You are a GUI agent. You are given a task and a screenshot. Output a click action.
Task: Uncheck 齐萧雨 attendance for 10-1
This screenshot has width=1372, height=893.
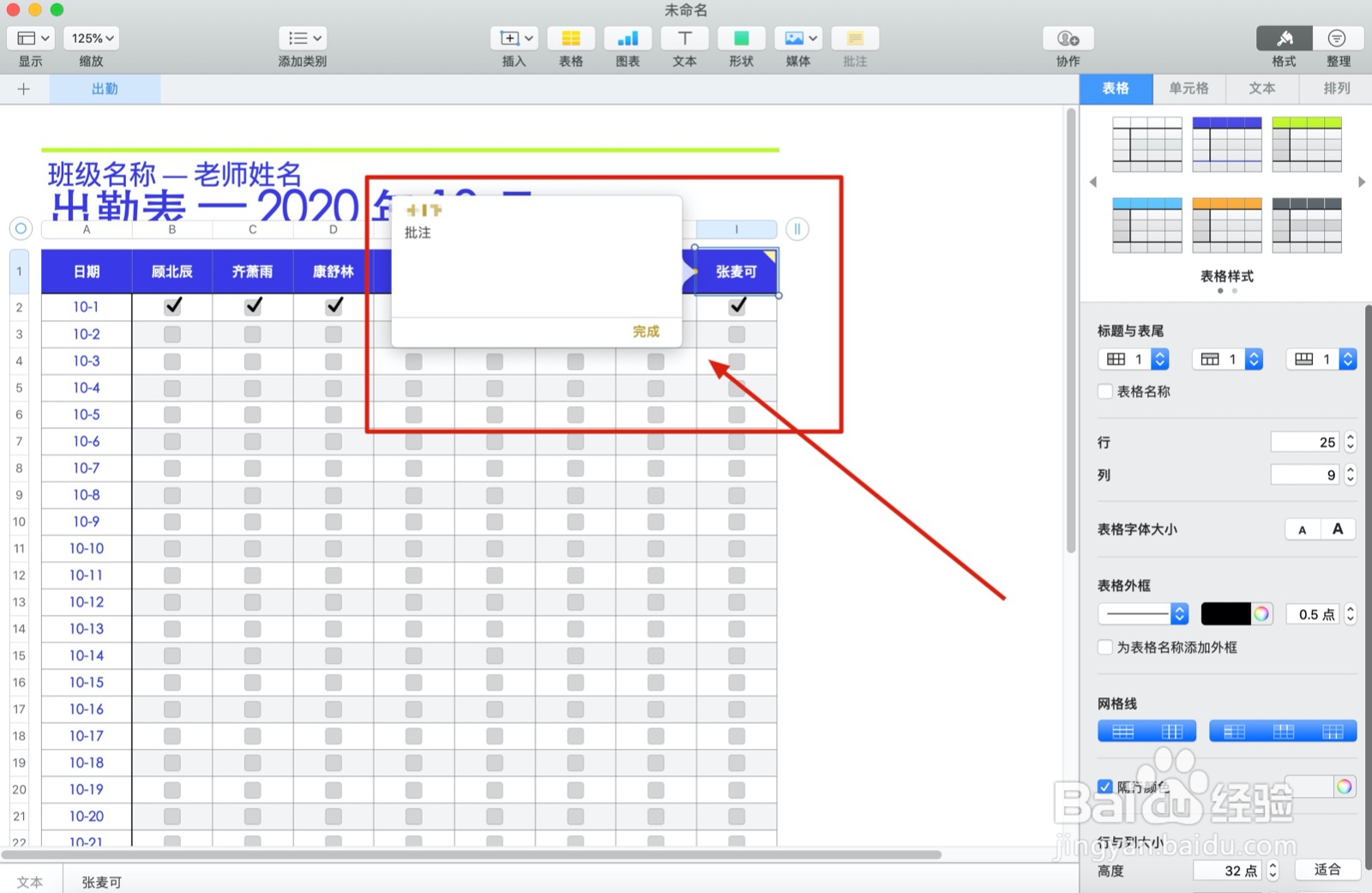[253, 306]
